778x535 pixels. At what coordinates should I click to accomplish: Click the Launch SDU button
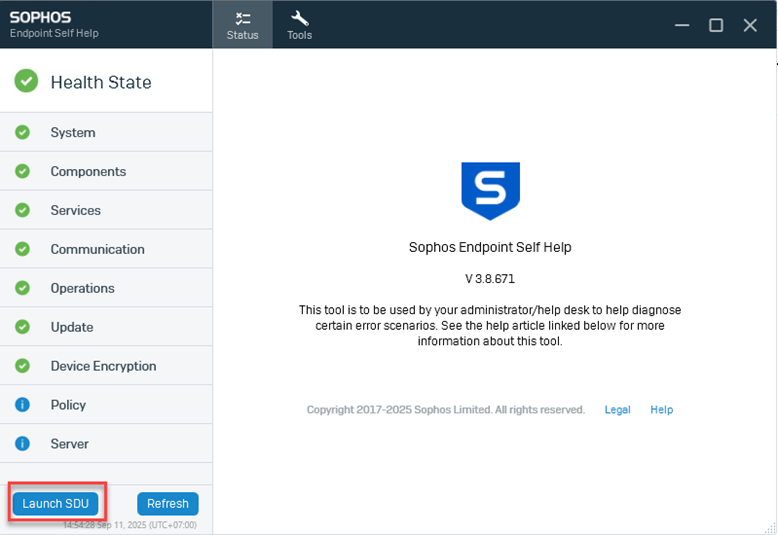point(56,503)
